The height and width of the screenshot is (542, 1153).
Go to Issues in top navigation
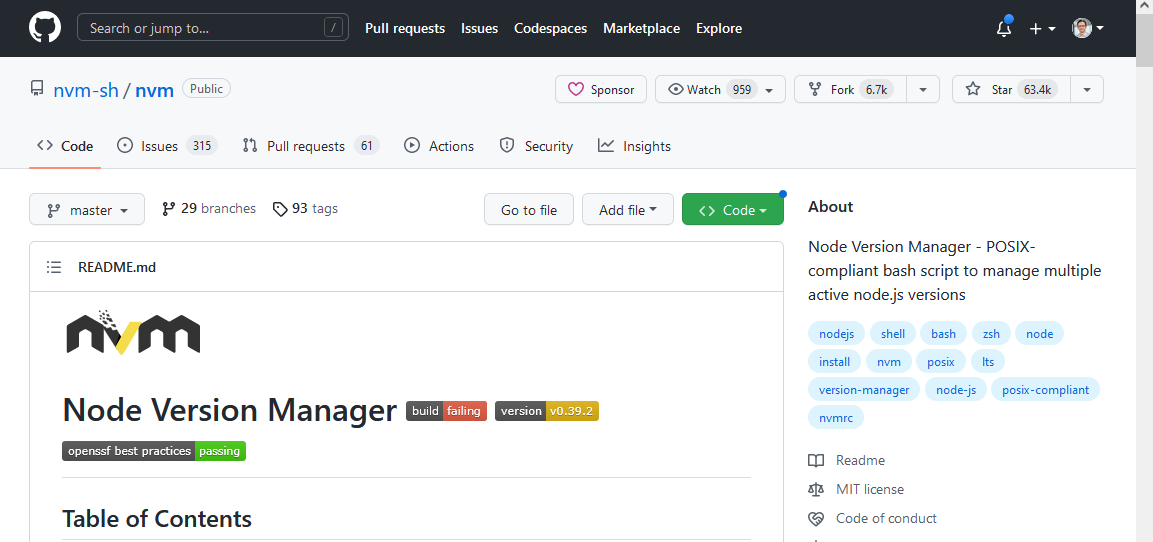point(479,29)
